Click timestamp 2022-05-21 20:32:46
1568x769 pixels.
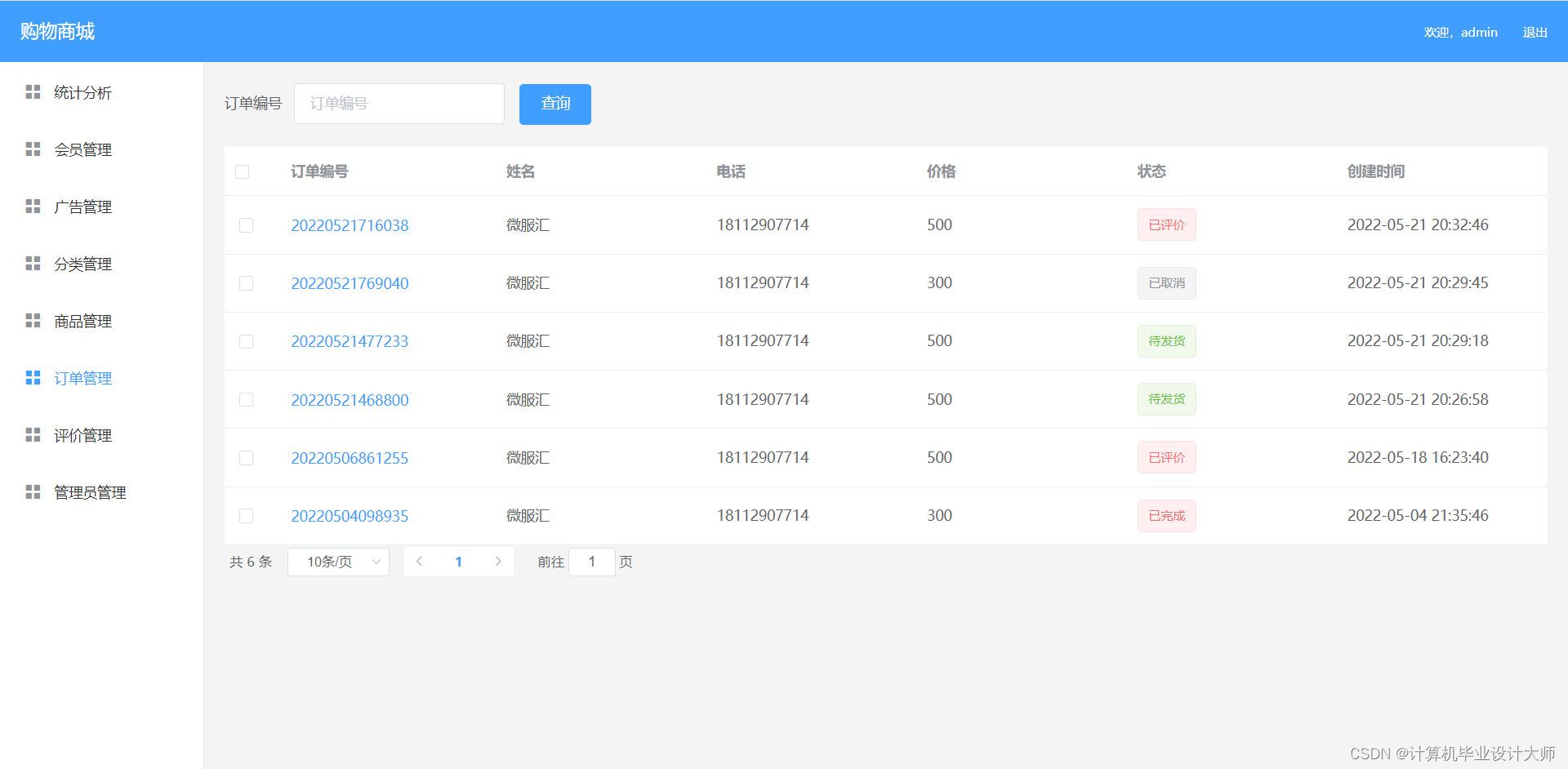pos(1418,224)
